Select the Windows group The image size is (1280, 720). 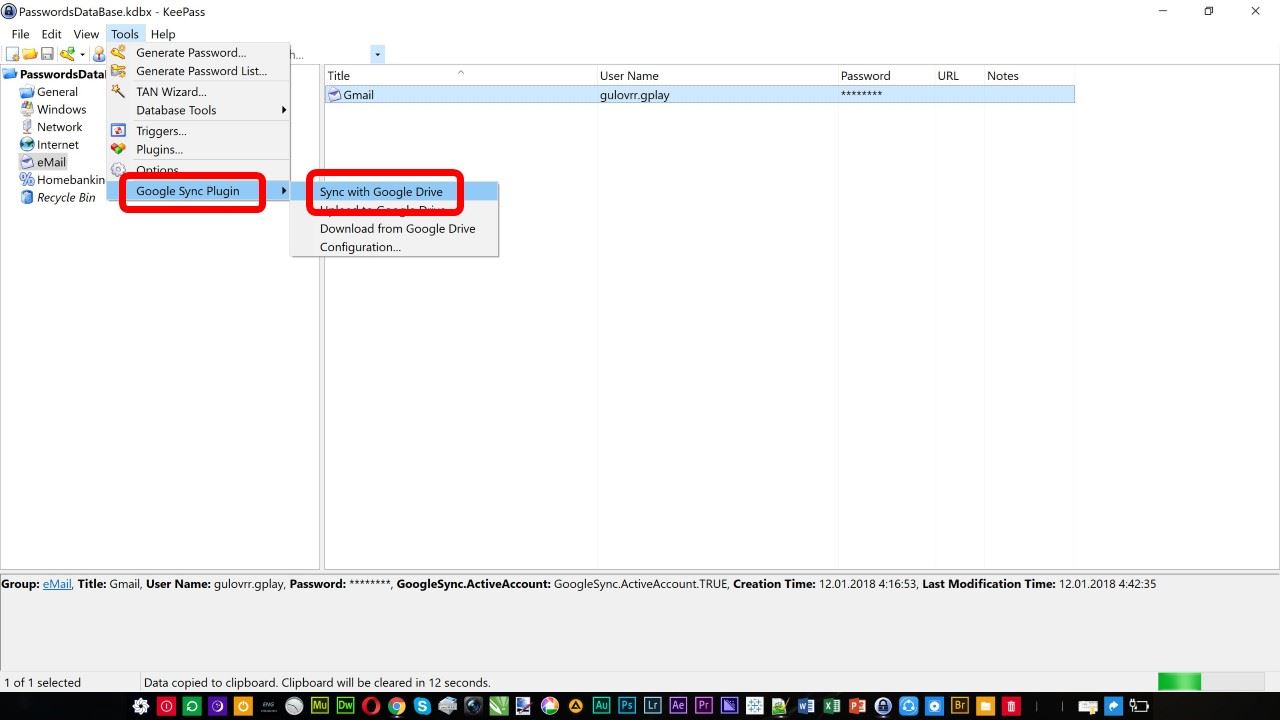pos(61,109)
